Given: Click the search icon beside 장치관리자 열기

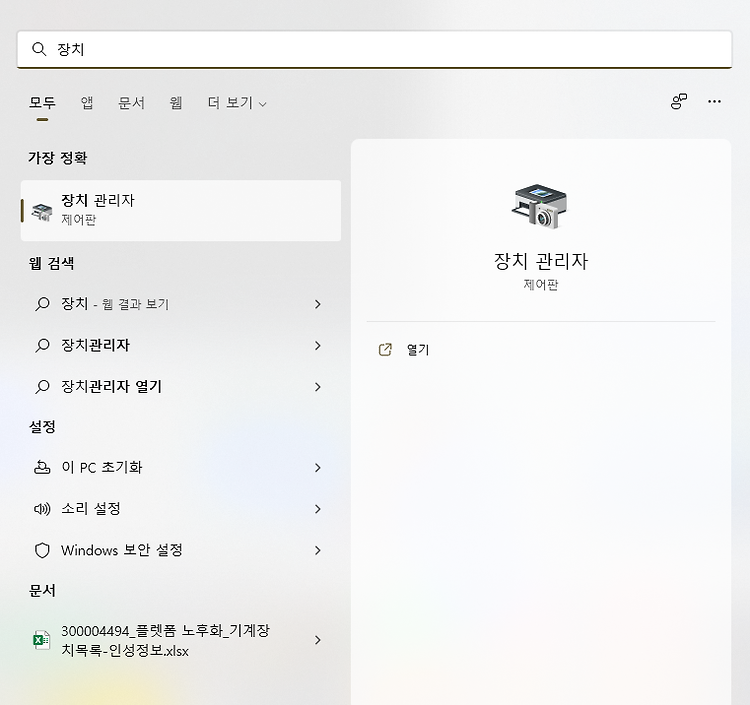Looking at the screenshot, I should pos(42,386).
